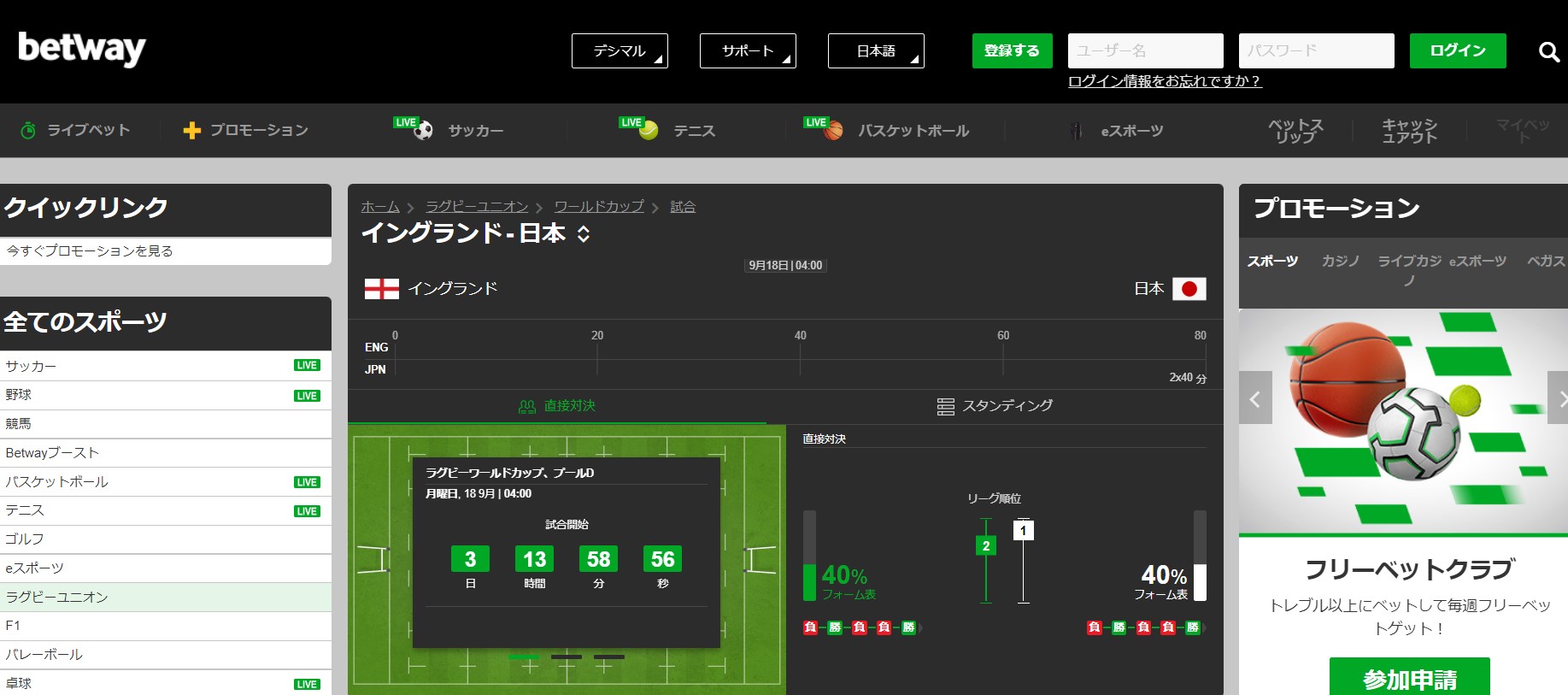Switch to the 直接対決 tab
The image size is (1568, 695).
pyautogui.click(x=557, y=406)
